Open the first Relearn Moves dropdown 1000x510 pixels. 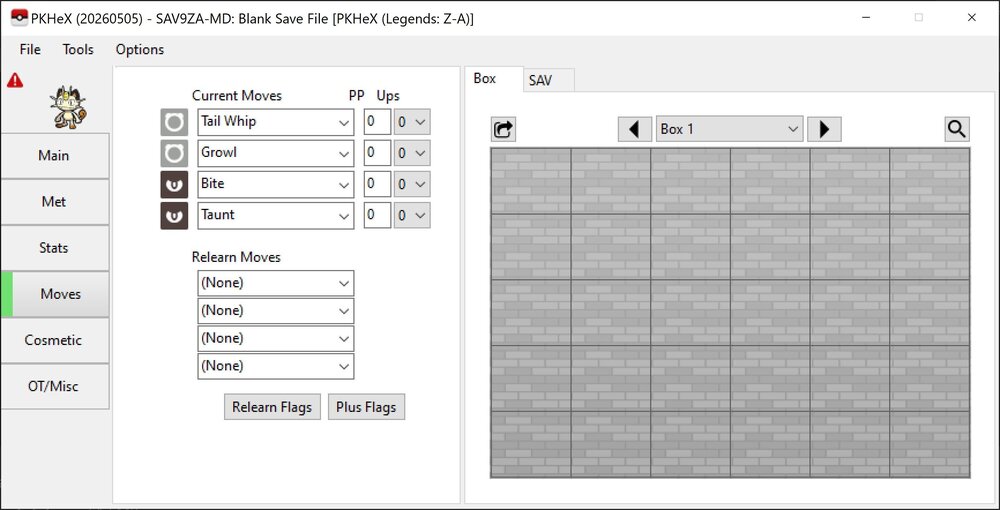tap(276, 284)
